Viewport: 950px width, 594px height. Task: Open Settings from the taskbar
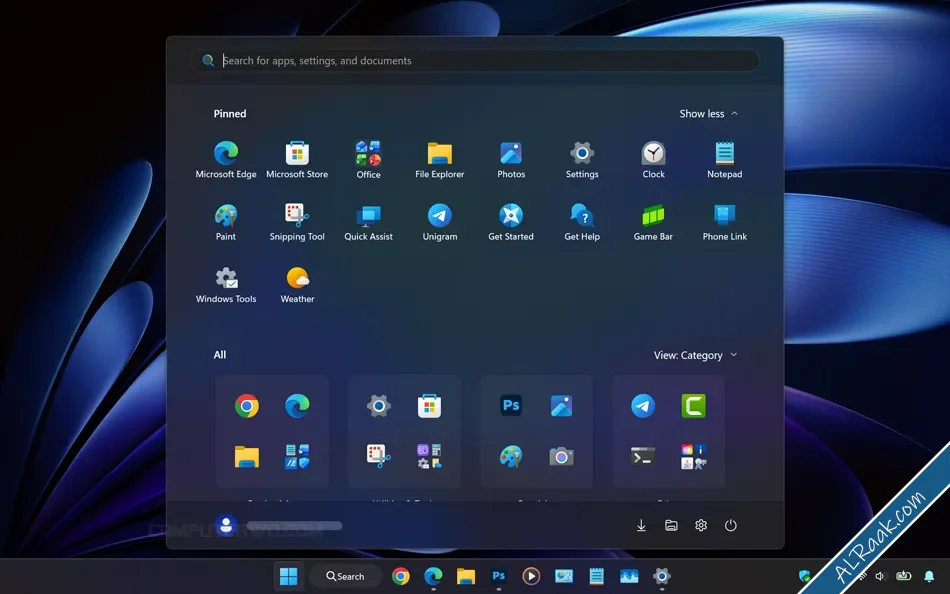pyautogui.click(x=662, y=576)
